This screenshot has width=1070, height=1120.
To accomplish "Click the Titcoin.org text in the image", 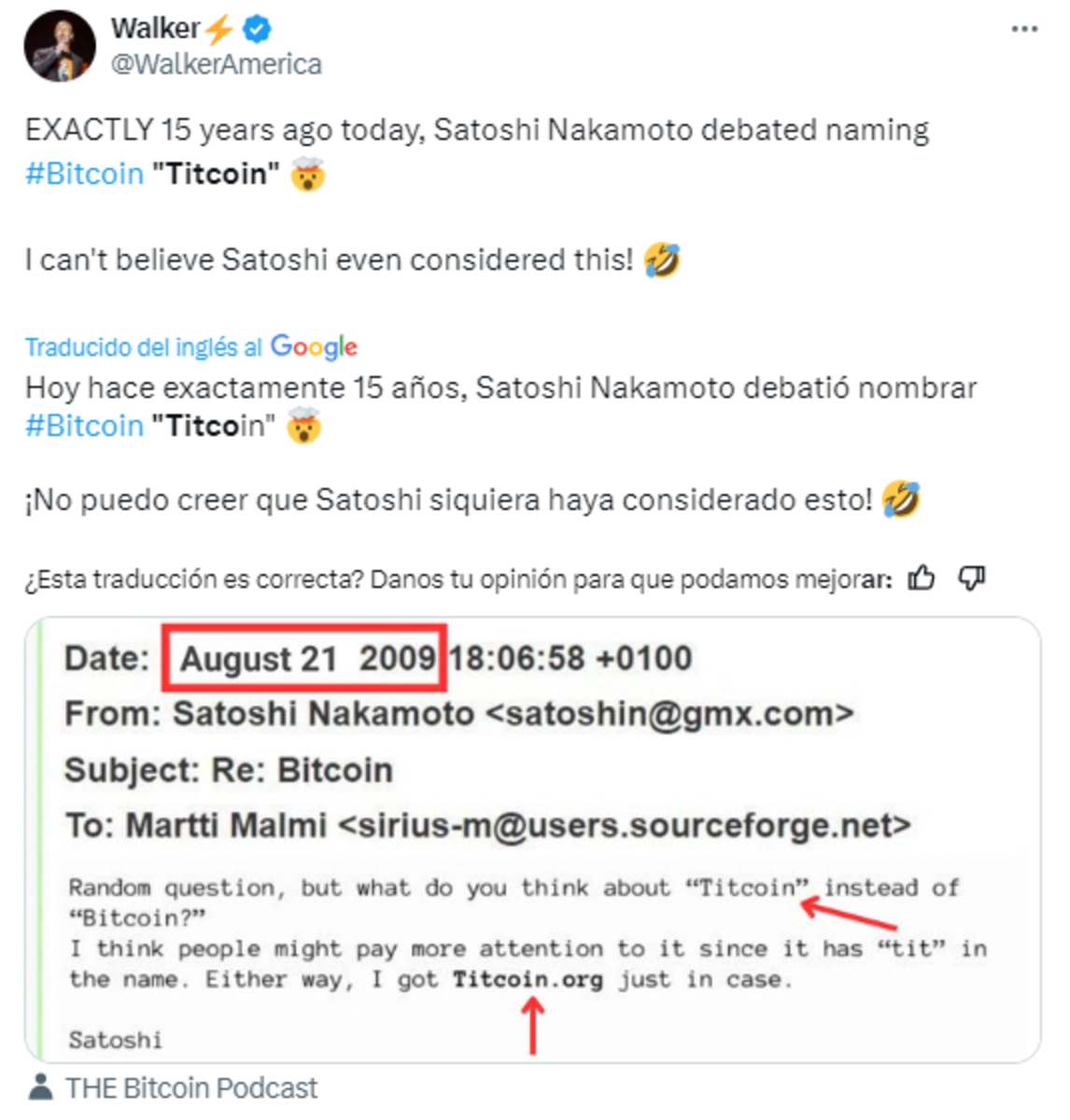I will pos(528,979).
